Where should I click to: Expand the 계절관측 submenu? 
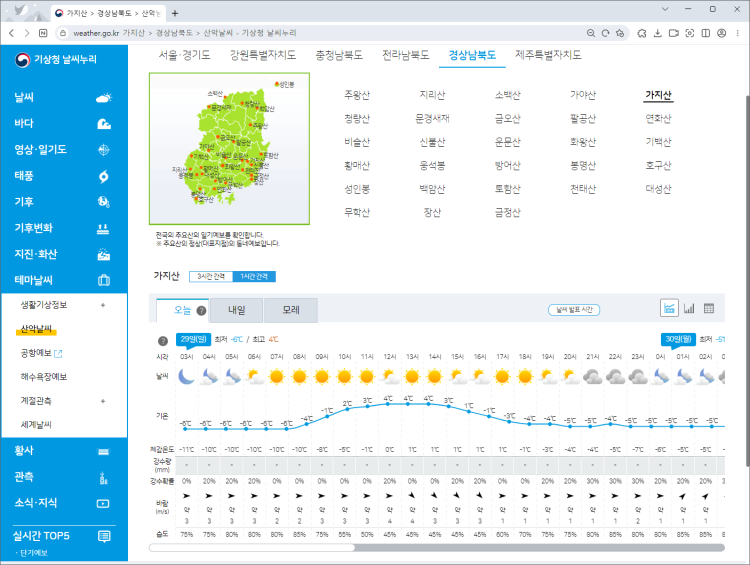(103, 401)
